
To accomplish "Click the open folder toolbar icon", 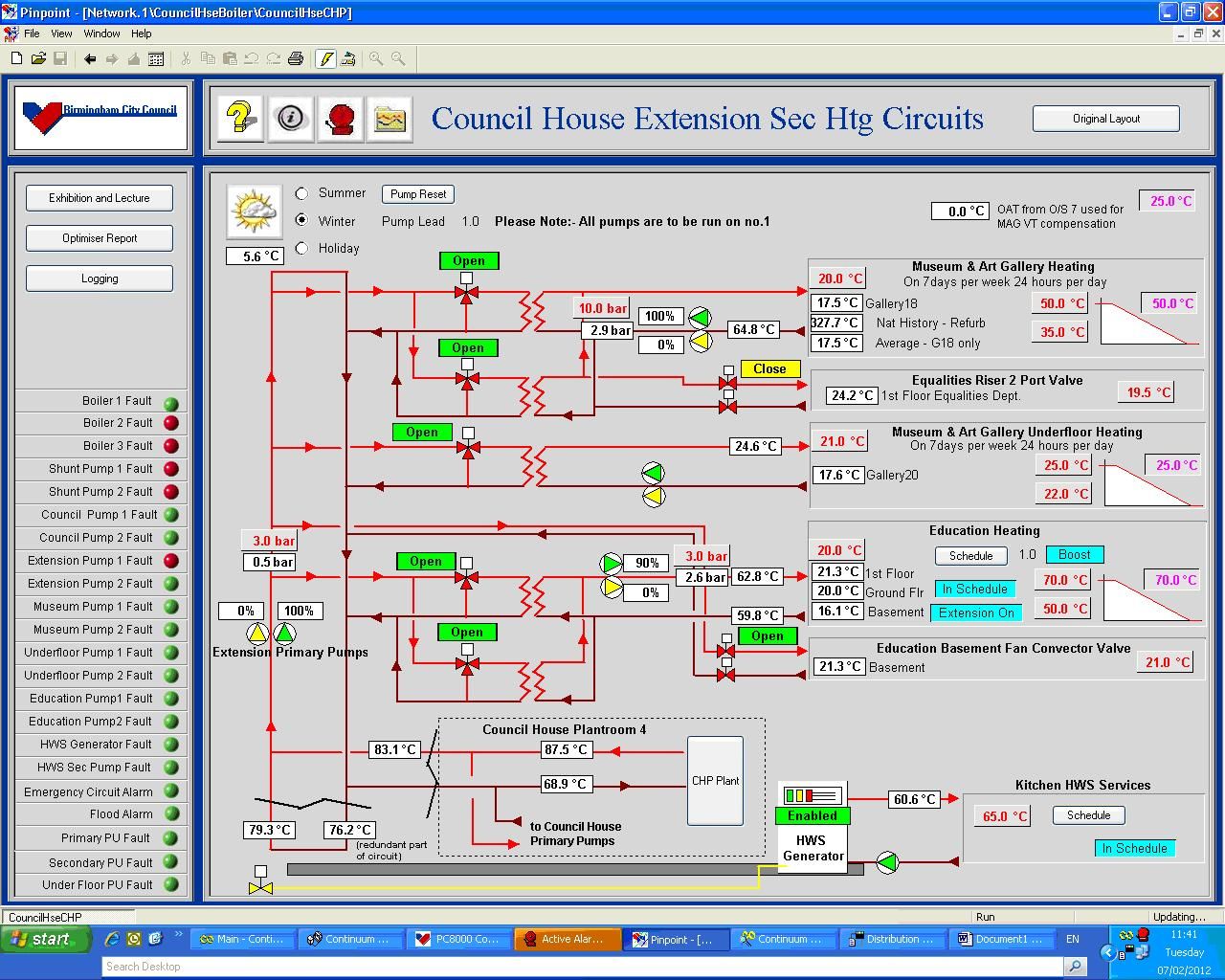I will (x=38, y=59).
